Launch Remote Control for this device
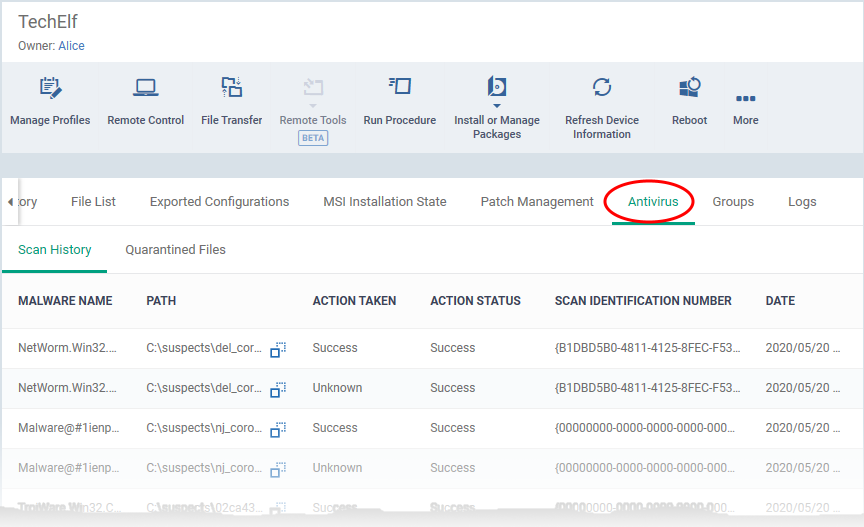Screen dimensions: 864x527 pos(146,101)
